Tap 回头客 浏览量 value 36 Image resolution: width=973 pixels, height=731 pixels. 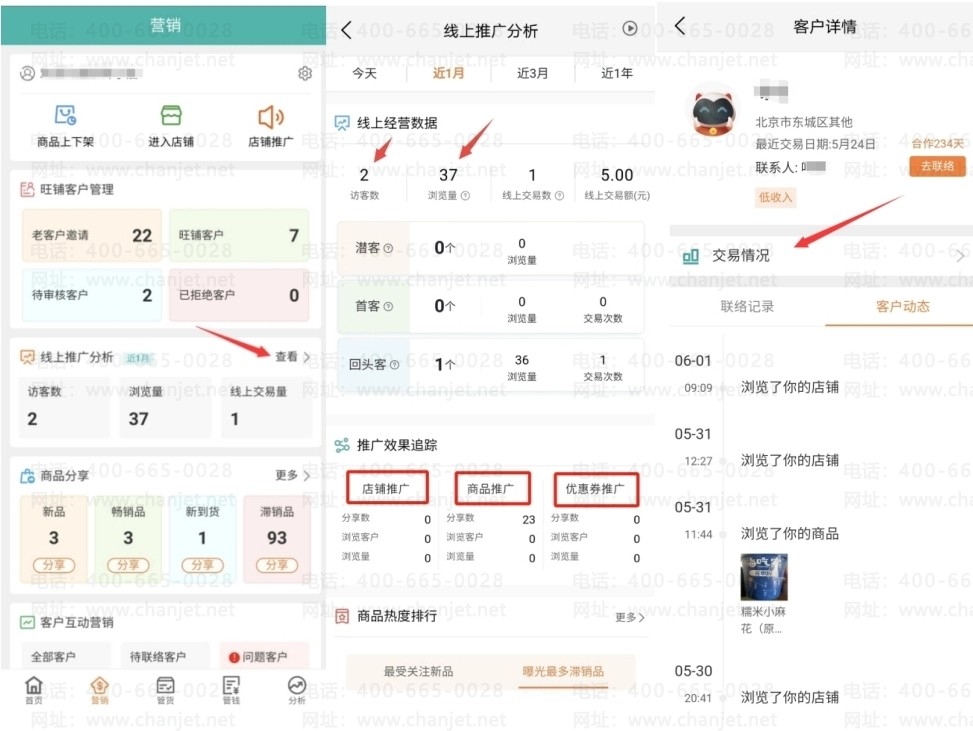[522, 360]
